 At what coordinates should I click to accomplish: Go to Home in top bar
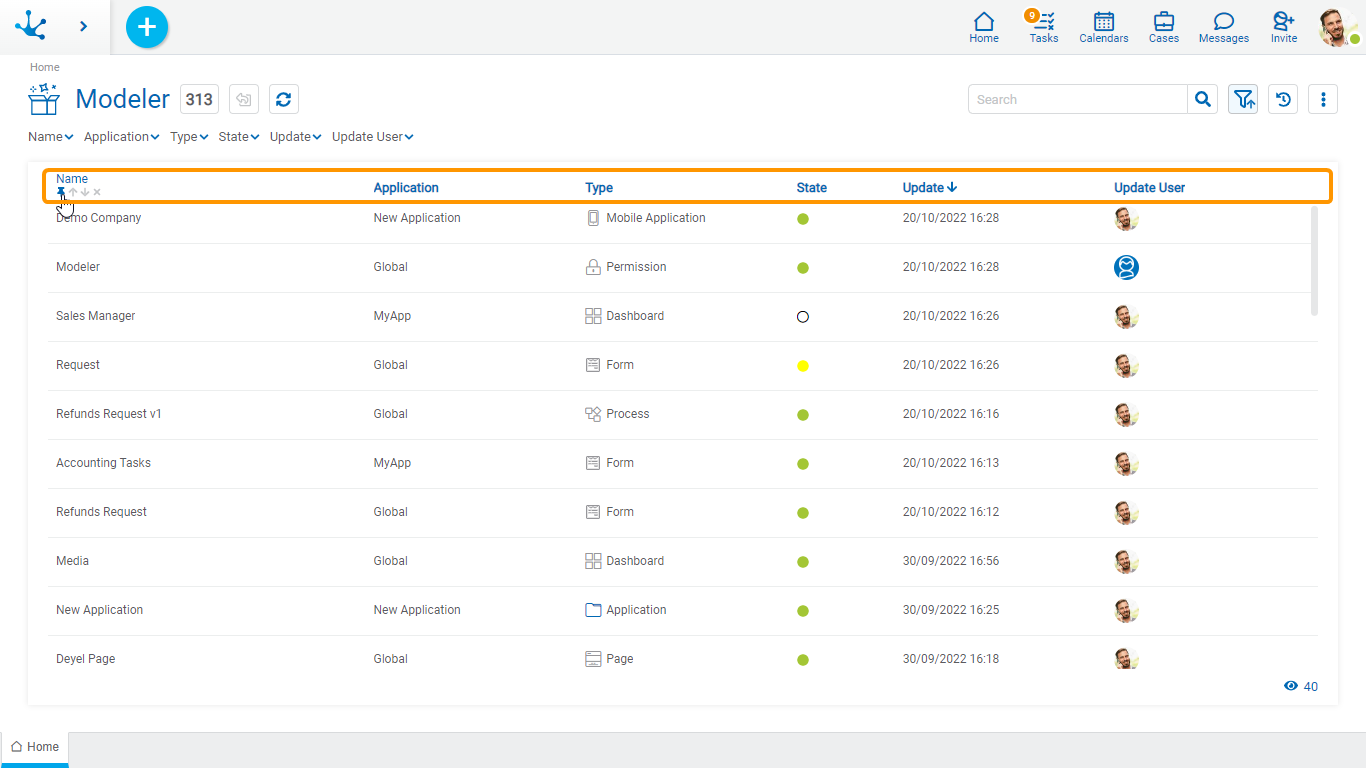[984, 27]
